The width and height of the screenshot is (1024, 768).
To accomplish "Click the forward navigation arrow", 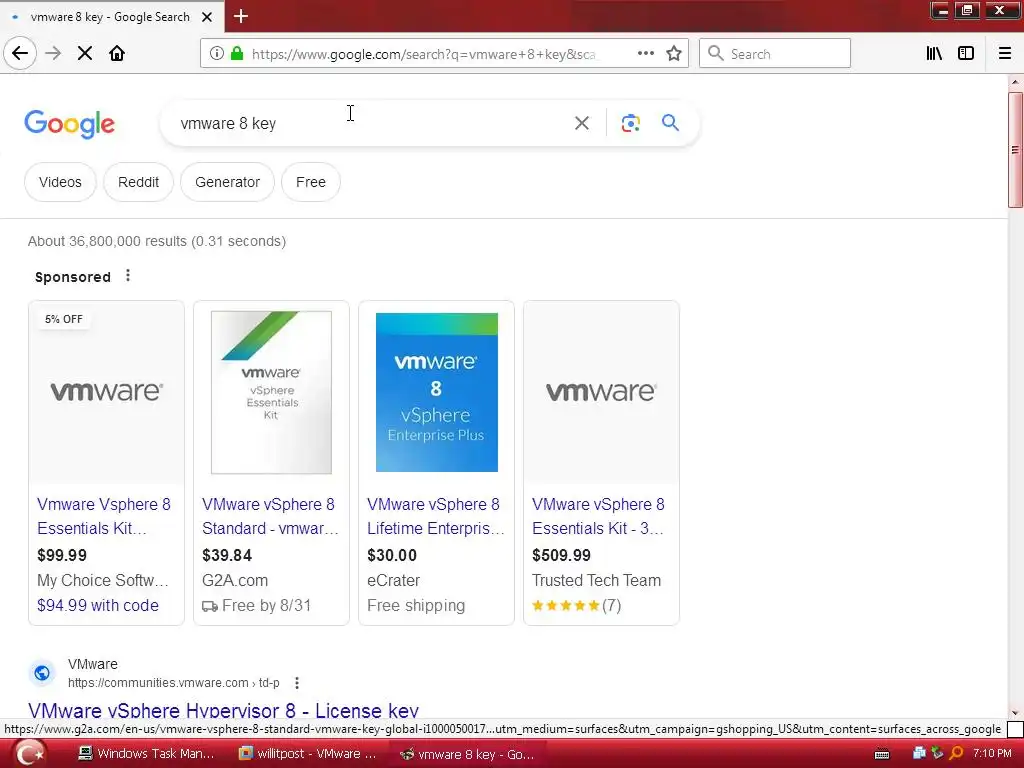I will point(54,54).
